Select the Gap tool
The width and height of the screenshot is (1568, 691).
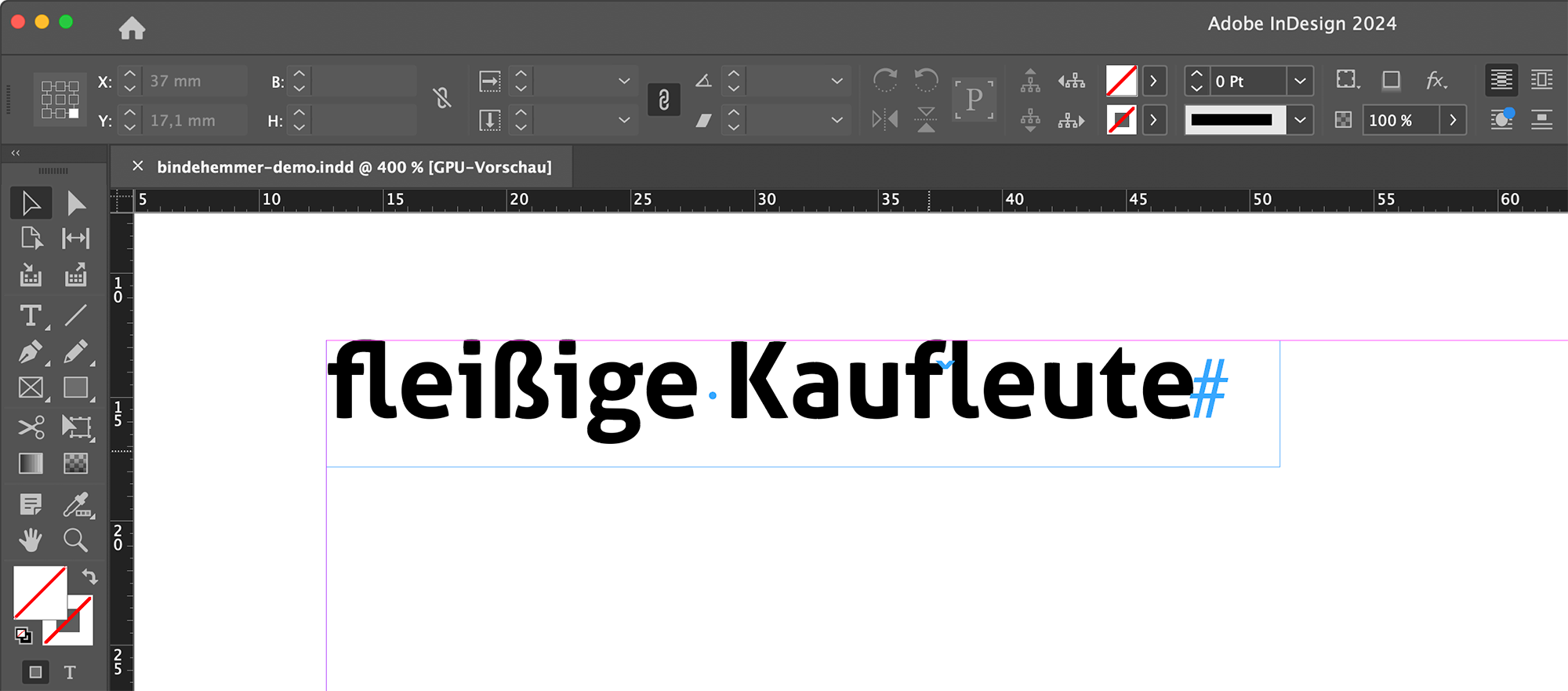point(76,238)
